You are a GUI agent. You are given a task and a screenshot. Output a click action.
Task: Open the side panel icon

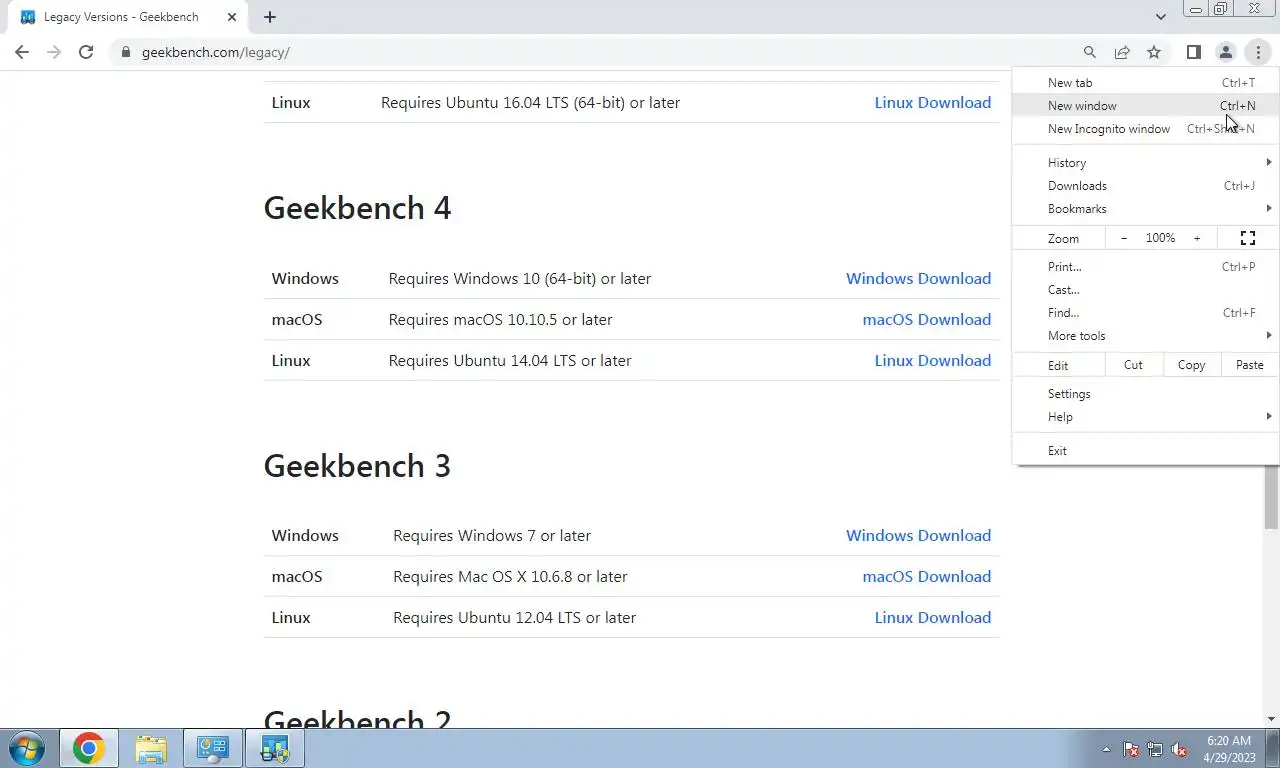click(x=1193, y=52)
